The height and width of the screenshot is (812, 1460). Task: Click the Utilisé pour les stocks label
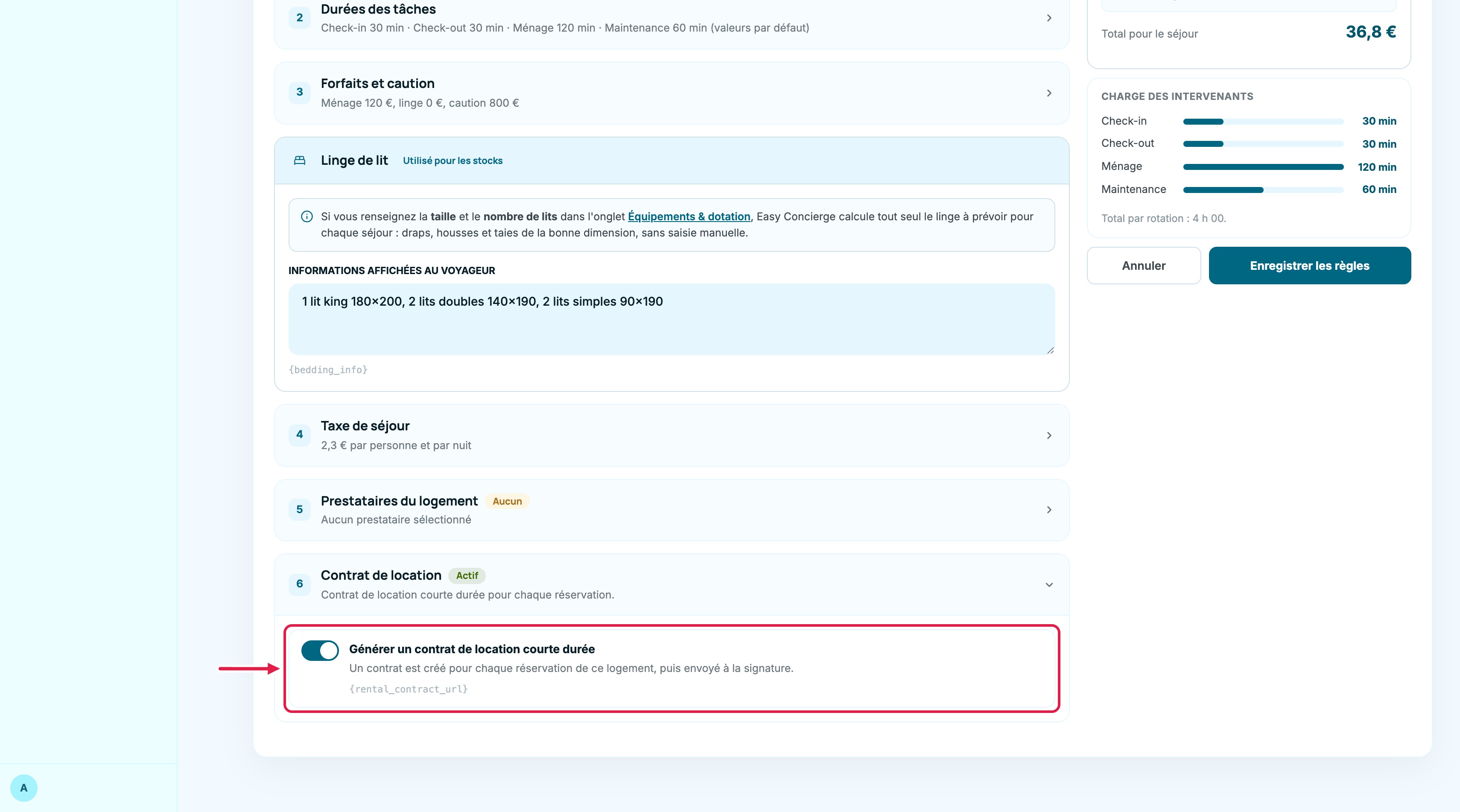tap(452, 161)
